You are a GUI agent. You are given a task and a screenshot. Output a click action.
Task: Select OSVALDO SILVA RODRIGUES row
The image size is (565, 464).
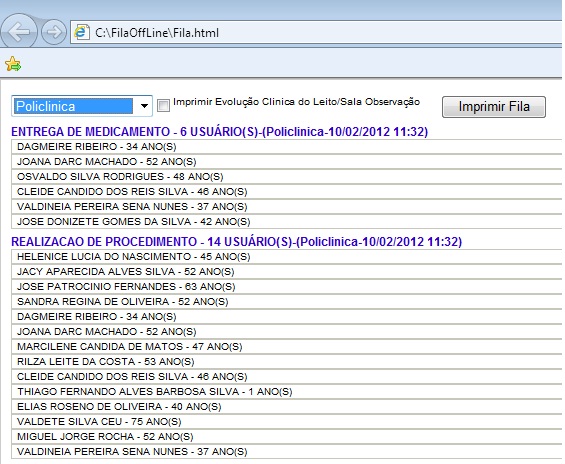[287, 177]
